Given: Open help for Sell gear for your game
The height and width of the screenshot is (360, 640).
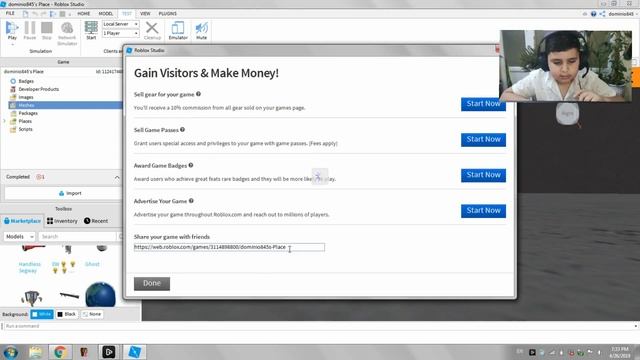Looking at the screenshot, I should 198,94.
